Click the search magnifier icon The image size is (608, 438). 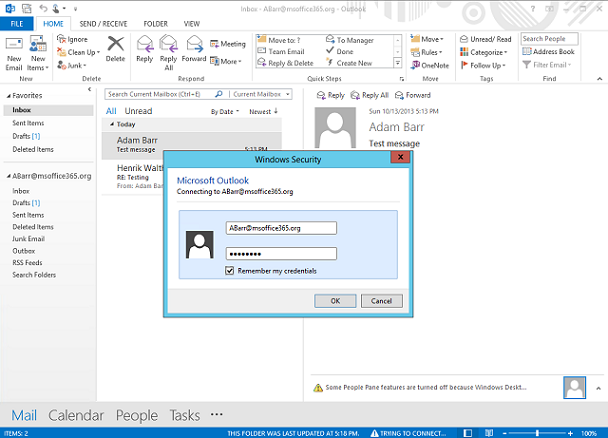tap(219, 94)
